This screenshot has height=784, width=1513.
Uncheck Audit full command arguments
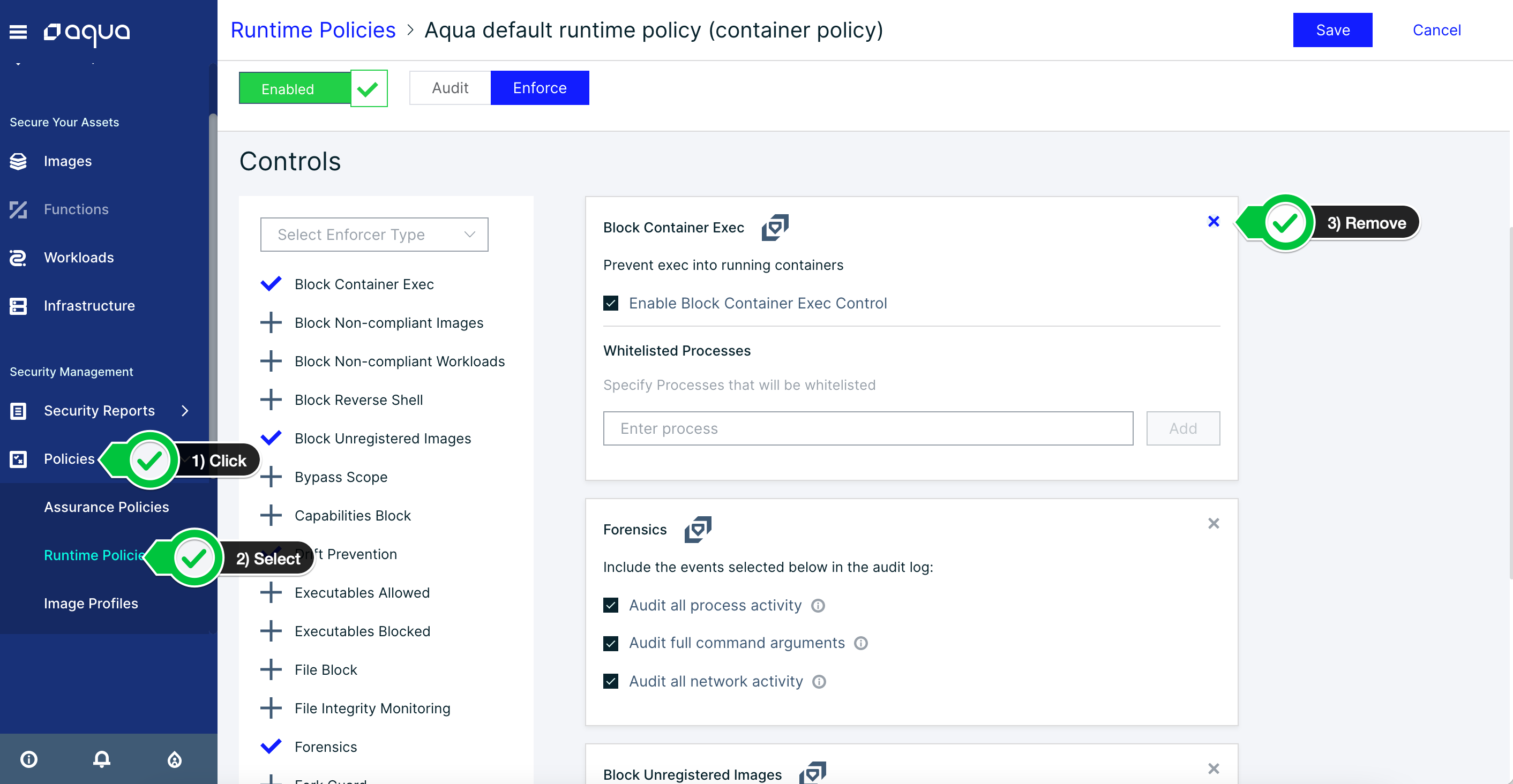(x=610, y=644)
